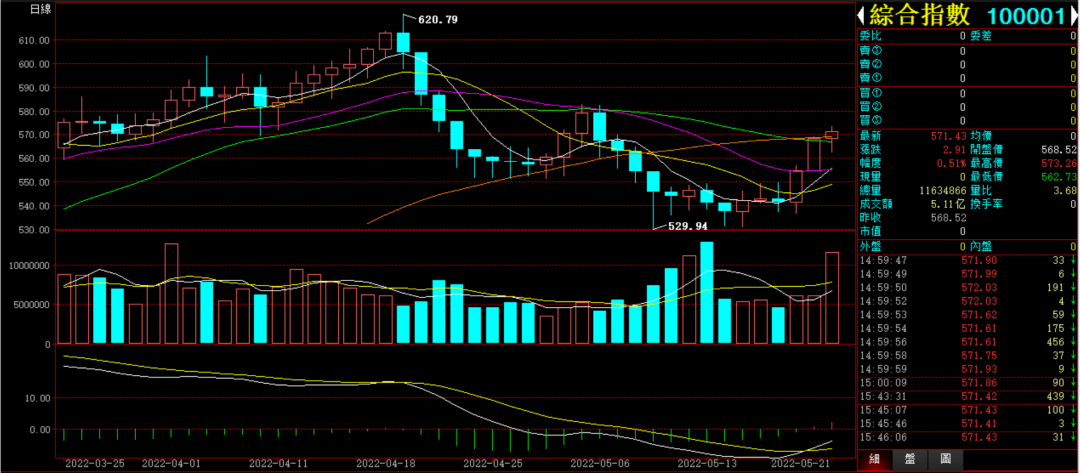1080x473 pixels.
Task: Click the 2022-04-11 date axis label
Action: pyautogui.click(x=278, y=463)
